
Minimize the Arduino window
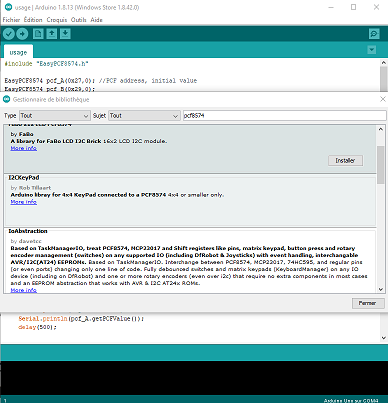pyautogui.click(x=331, y=7)
